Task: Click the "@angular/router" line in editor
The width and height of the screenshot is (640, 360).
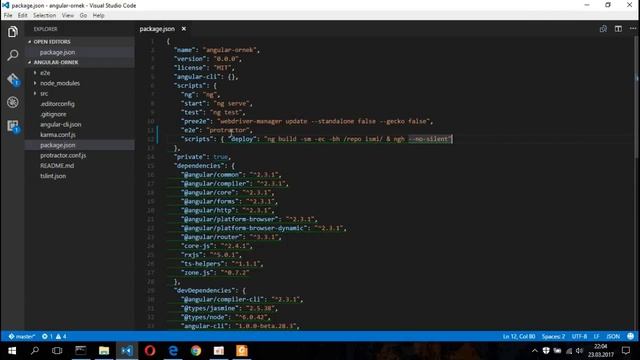Action: click(x=231, y=237)
